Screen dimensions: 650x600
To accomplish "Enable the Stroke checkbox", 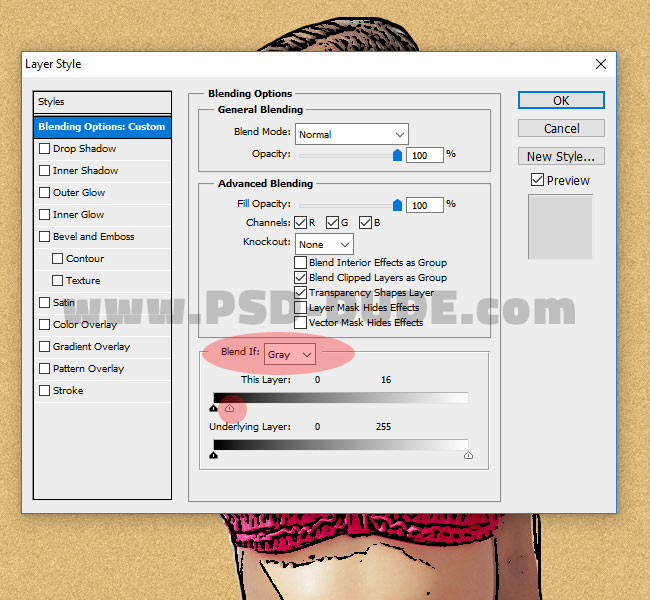I will pyautogui.click(x=44, y=390).
